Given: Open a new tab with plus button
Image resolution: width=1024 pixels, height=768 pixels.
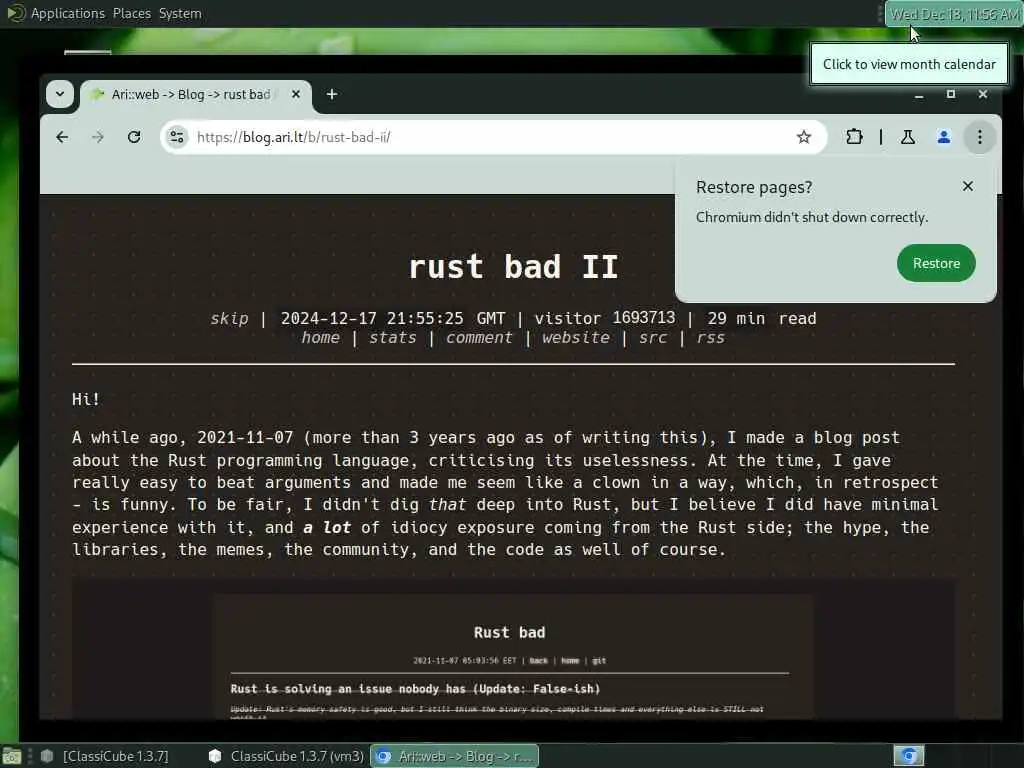Looking at the screenshot, I should [x=332, y=95].
